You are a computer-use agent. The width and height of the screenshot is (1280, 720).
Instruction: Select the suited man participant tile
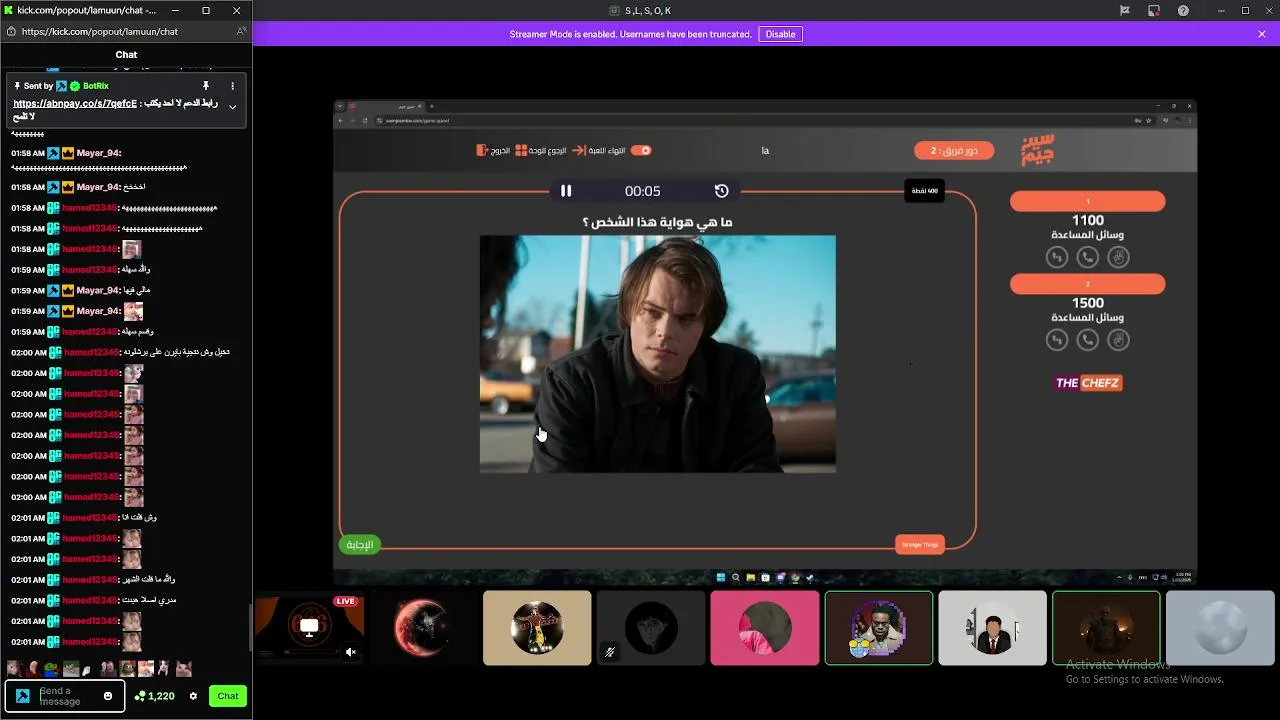click(x=992, y=628)
